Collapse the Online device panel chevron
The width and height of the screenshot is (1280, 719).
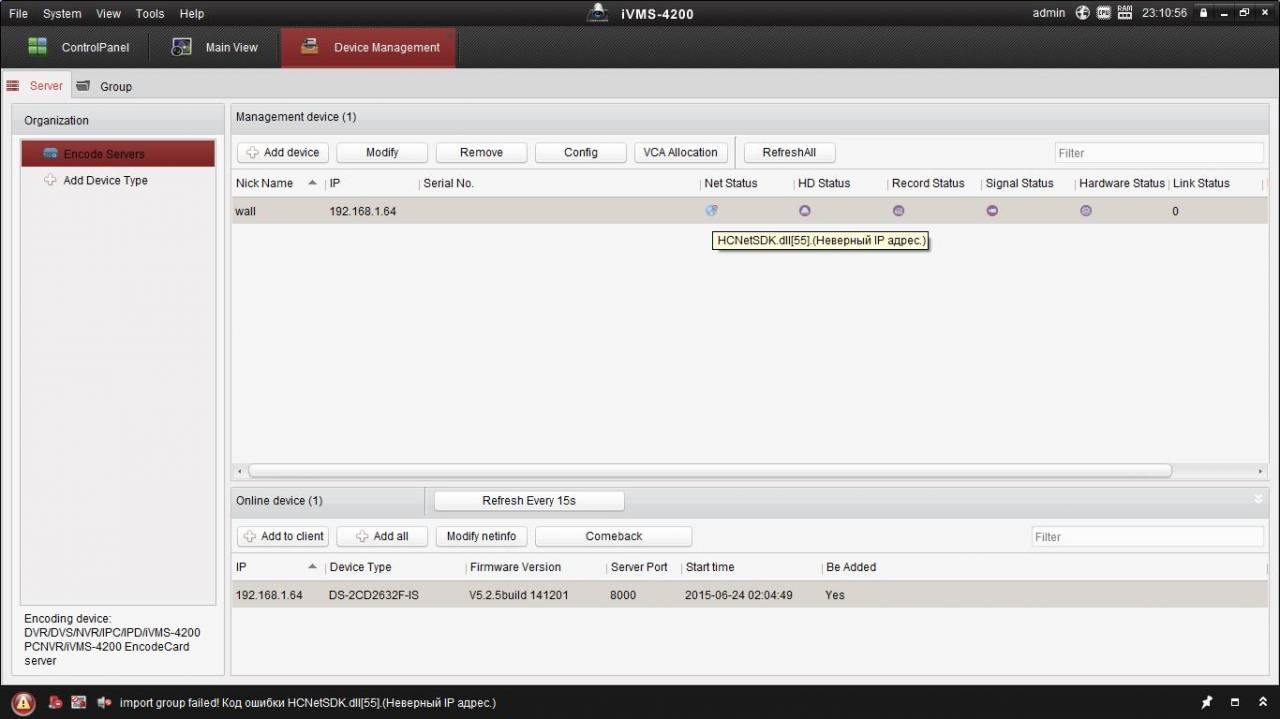[1258, 499]
